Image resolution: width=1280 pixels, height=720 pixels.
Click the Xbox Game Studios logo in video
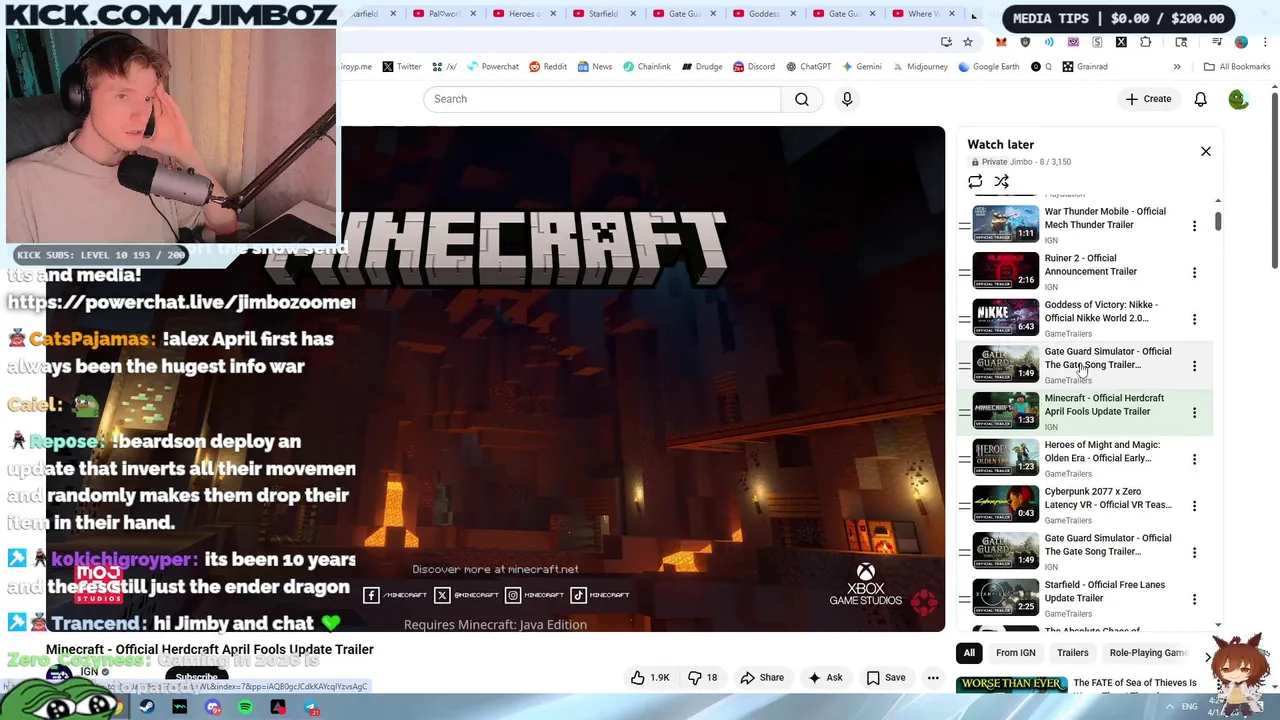865,585
